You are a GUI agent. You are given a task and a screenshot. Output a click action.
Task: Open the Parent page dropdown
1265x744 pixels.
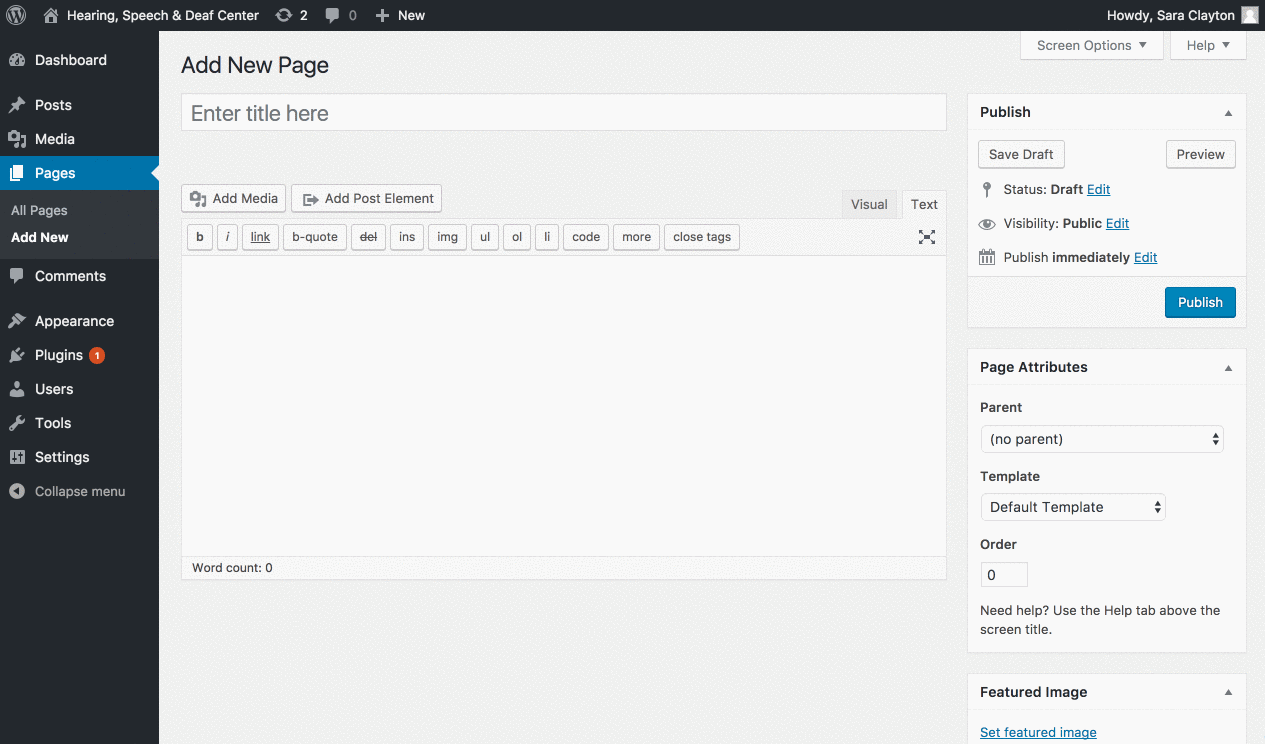click(1102, 439)
